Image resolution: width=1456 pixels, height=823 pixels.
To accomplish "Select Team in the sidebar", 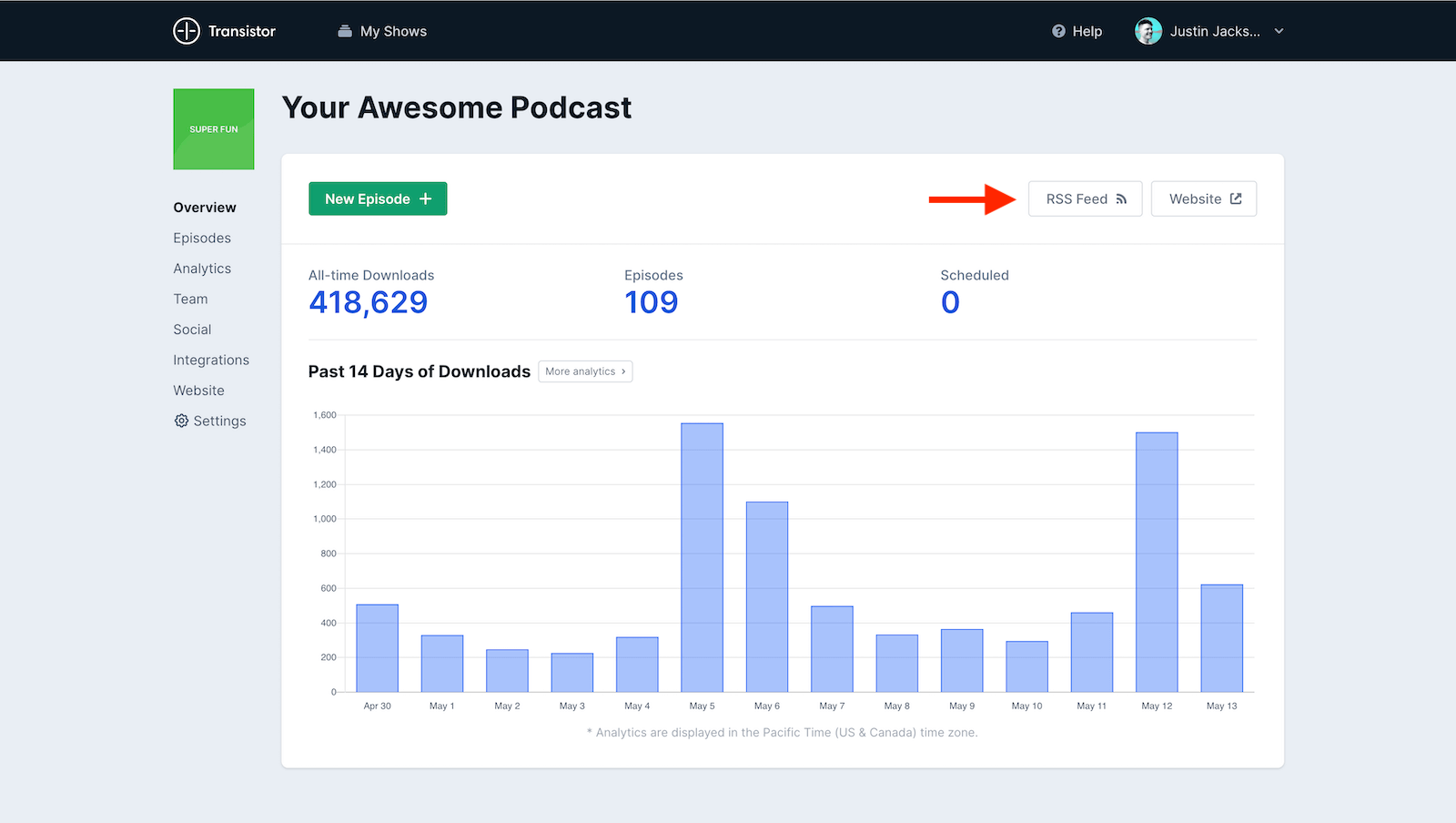I will 190,299.
